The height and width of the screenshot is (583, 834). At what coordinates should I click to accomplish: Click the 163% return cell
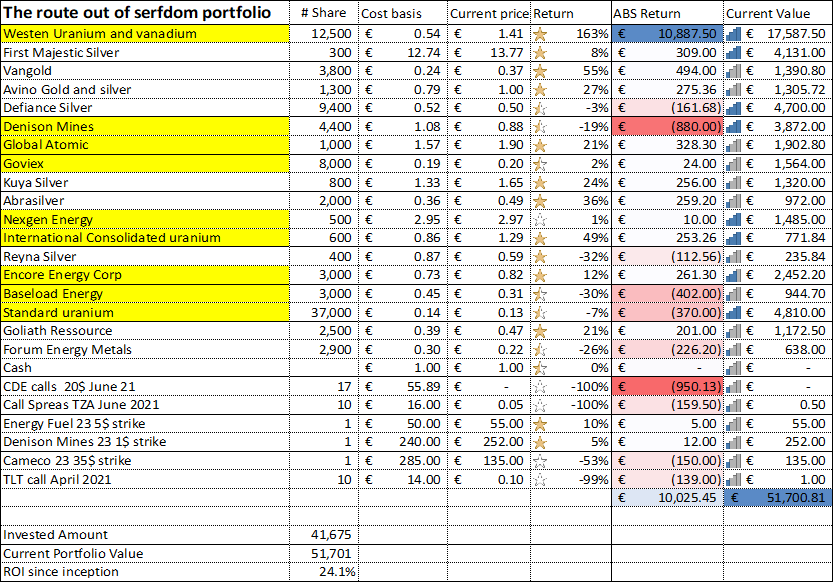pos(571,34)
